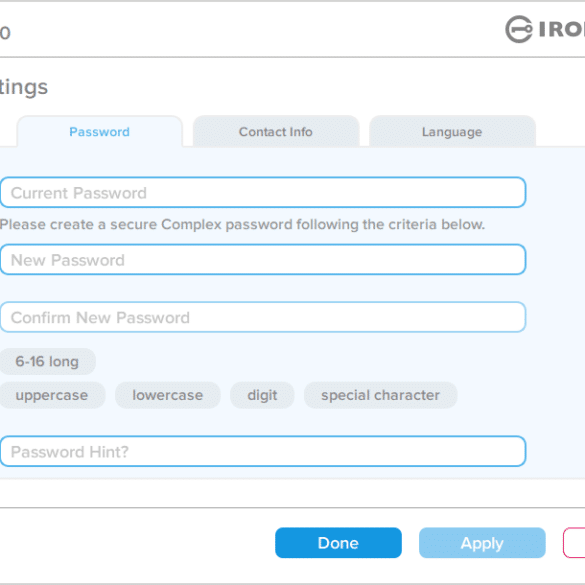Click the secure Complex password instruction text

pos(242,225)
